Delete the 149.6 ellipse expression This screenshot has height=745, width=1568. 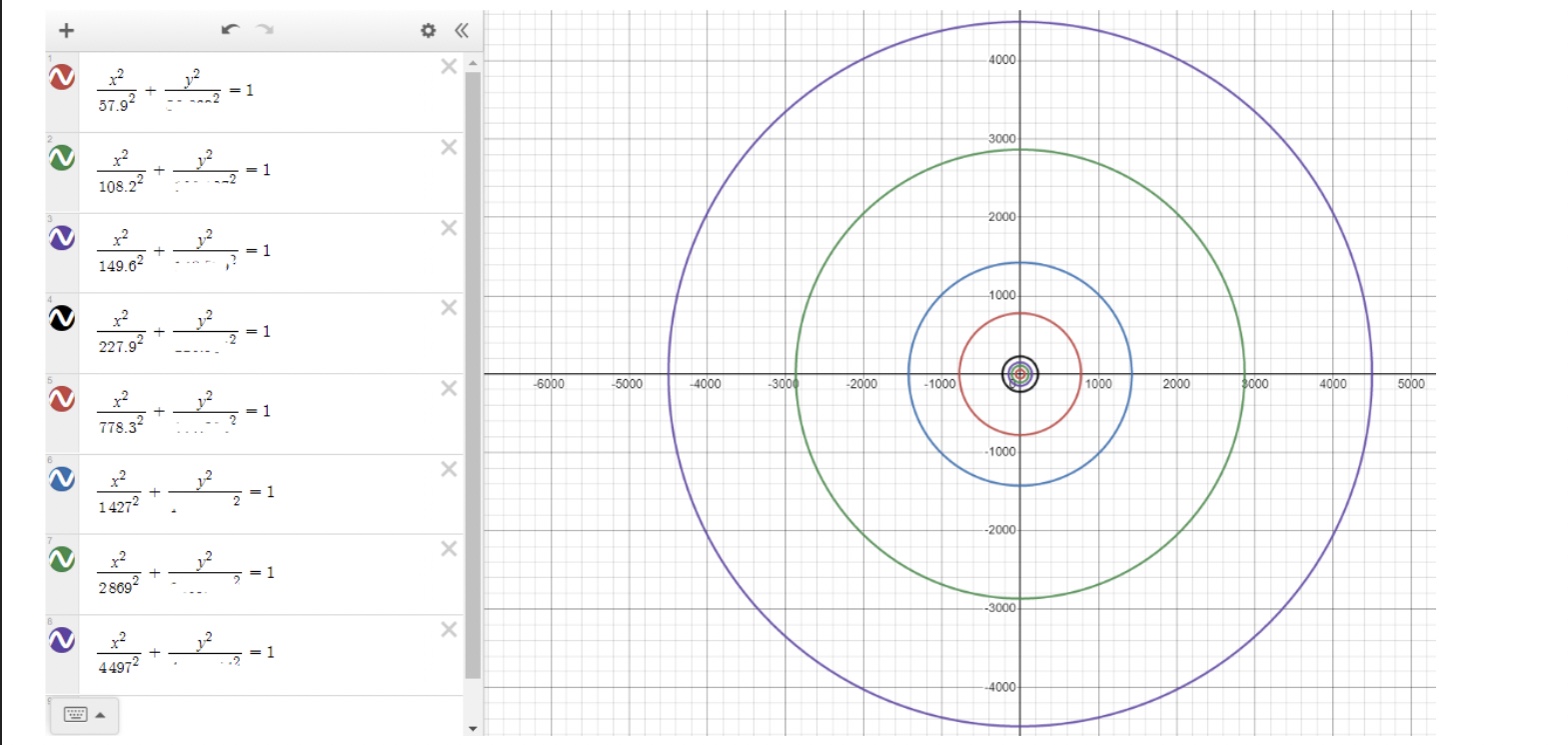tap(449, 228)
